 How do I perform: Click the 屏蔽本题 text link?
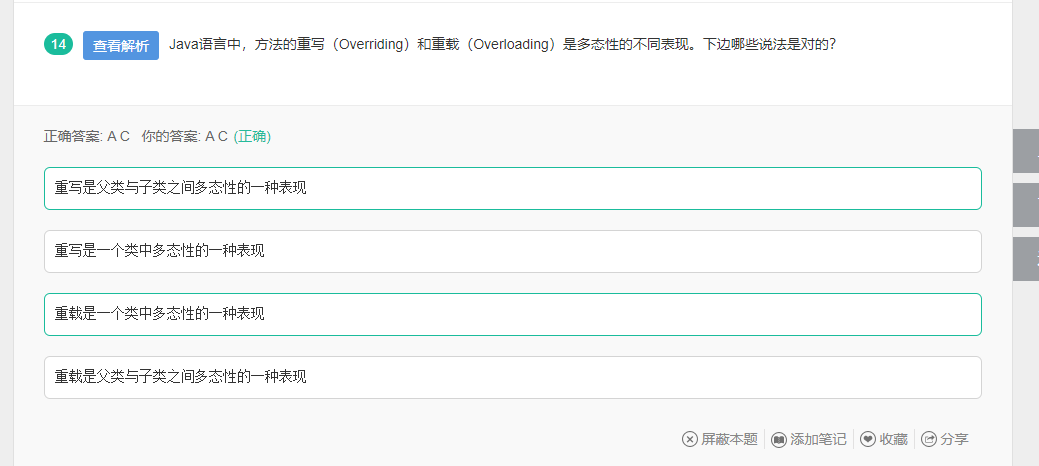729,439
